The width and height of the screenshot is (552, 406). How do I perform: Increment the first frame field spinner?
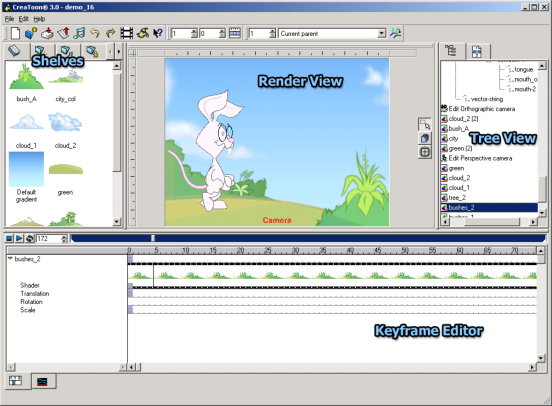[x=195, y=31]
